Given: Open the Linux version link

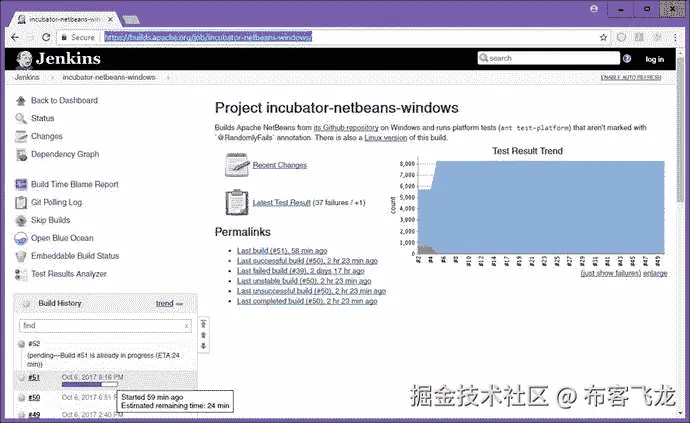Looking at the screenshot, I should pyautogui.click(x=385, y=138).
